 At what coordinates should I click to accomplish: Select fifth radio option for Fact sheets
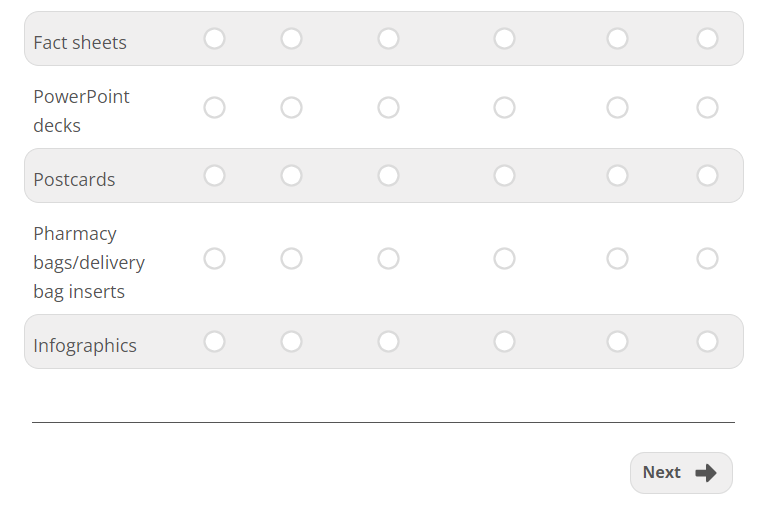click(x=617, y=38)
